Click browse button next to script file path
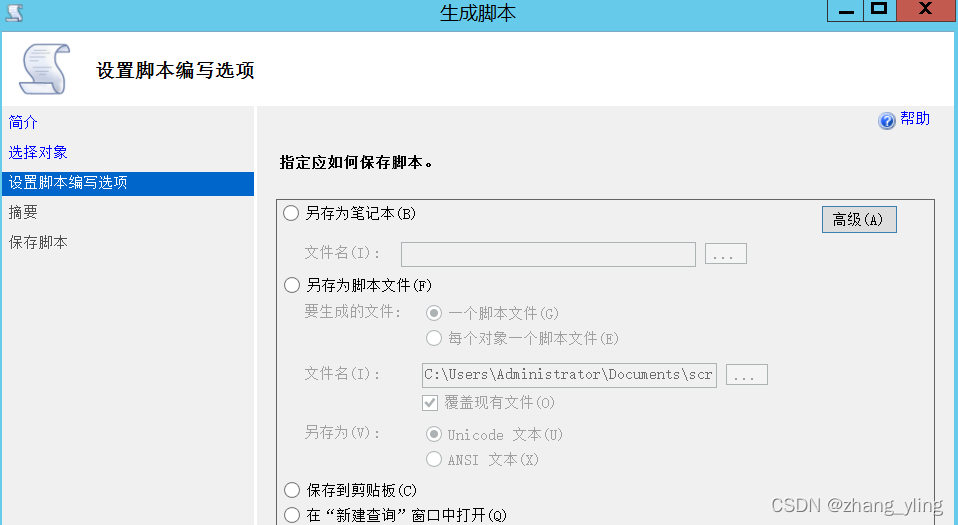The image size is (958, 525). pos(747,375)
